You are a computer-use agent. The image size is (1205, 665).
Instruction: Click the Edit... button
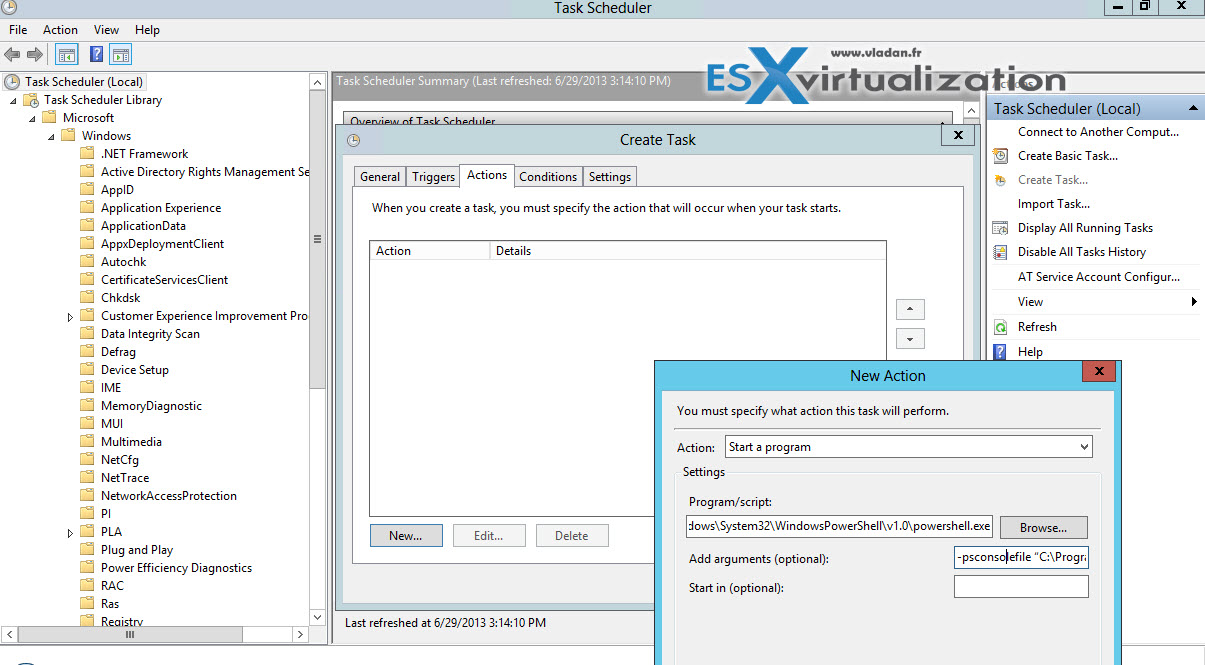pyautogui.click(x=489, y=536)
